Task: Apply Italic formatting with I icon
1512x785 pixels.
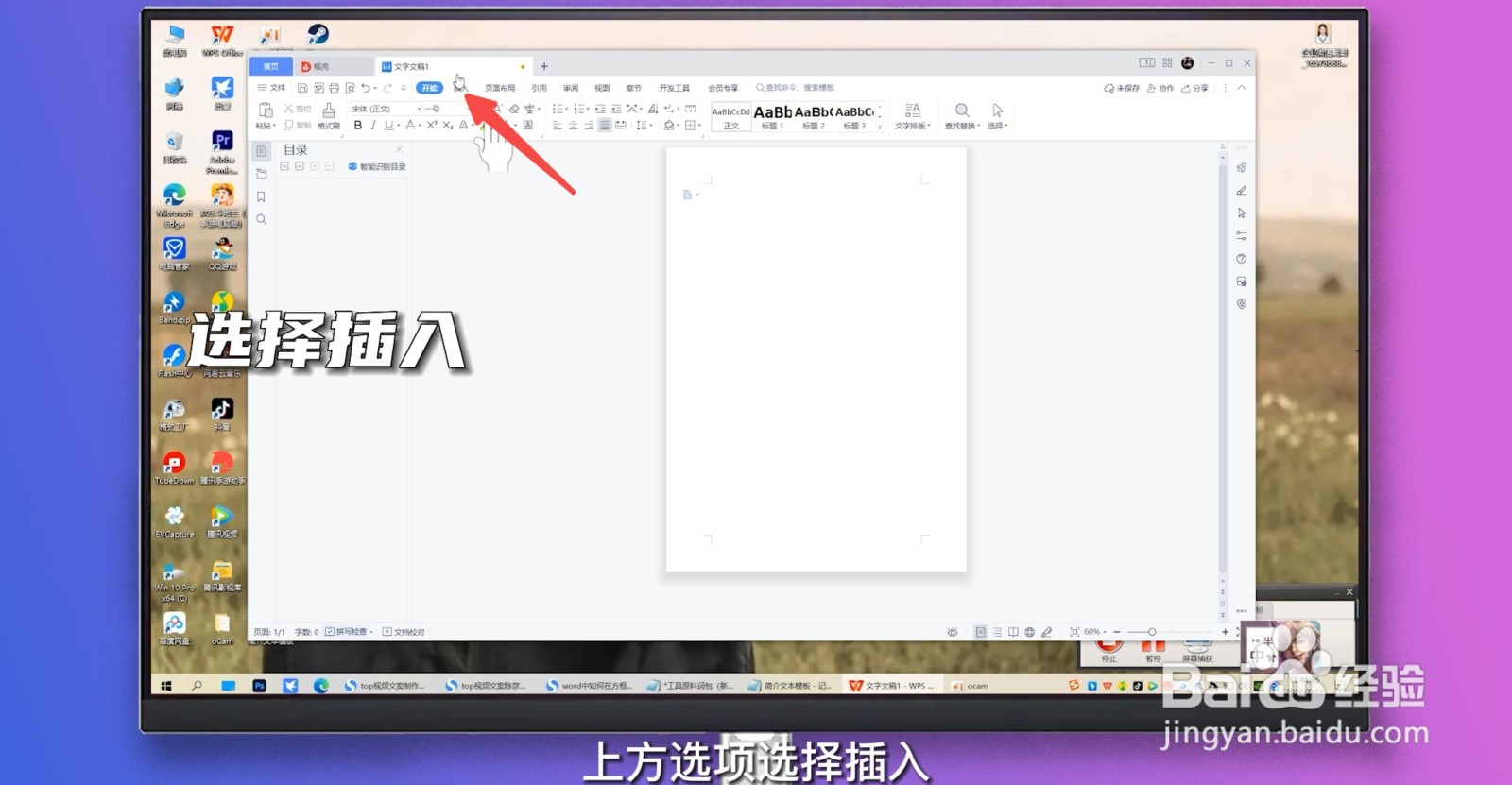Action: 373,125
